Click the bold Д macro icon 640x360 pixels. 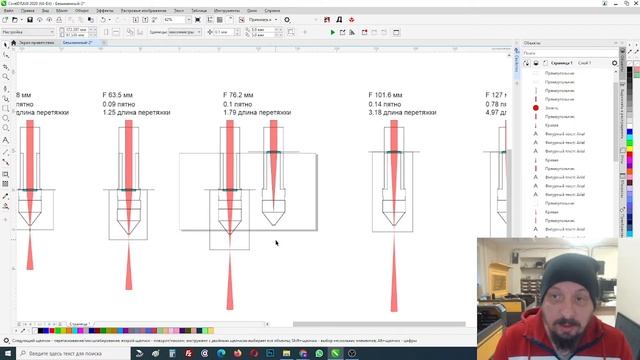pyautogui.click(x=339, y=20)
